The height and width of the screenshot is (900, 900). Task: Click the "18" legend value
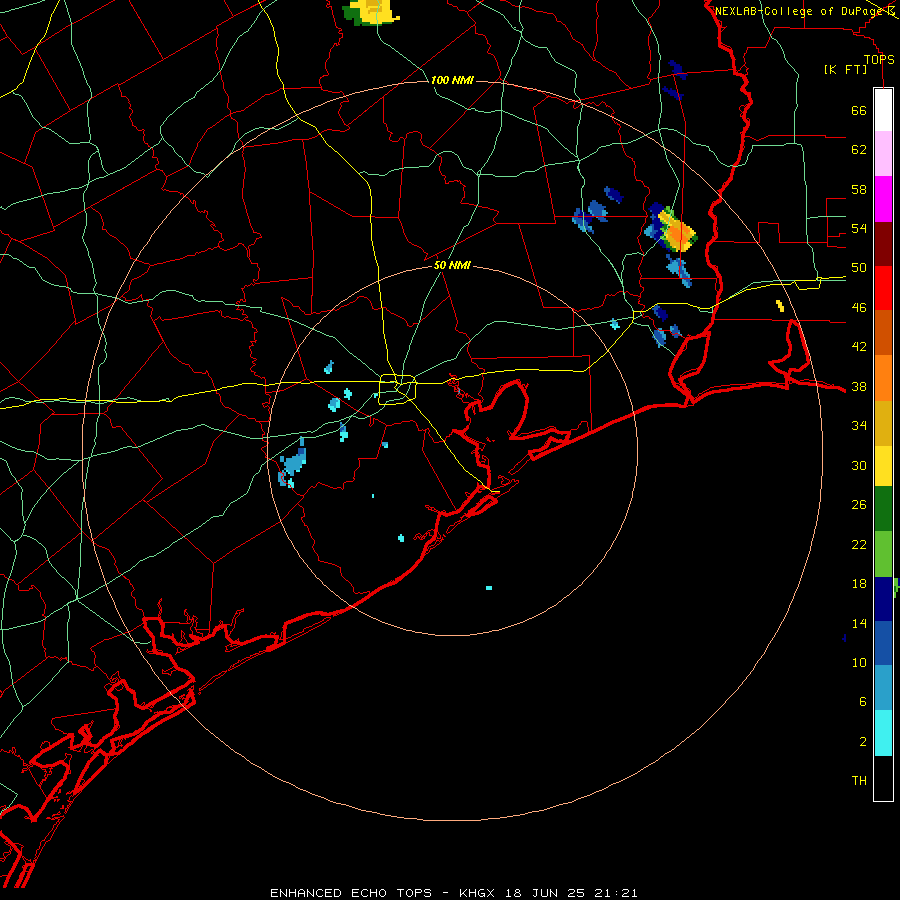pos(859,584)
